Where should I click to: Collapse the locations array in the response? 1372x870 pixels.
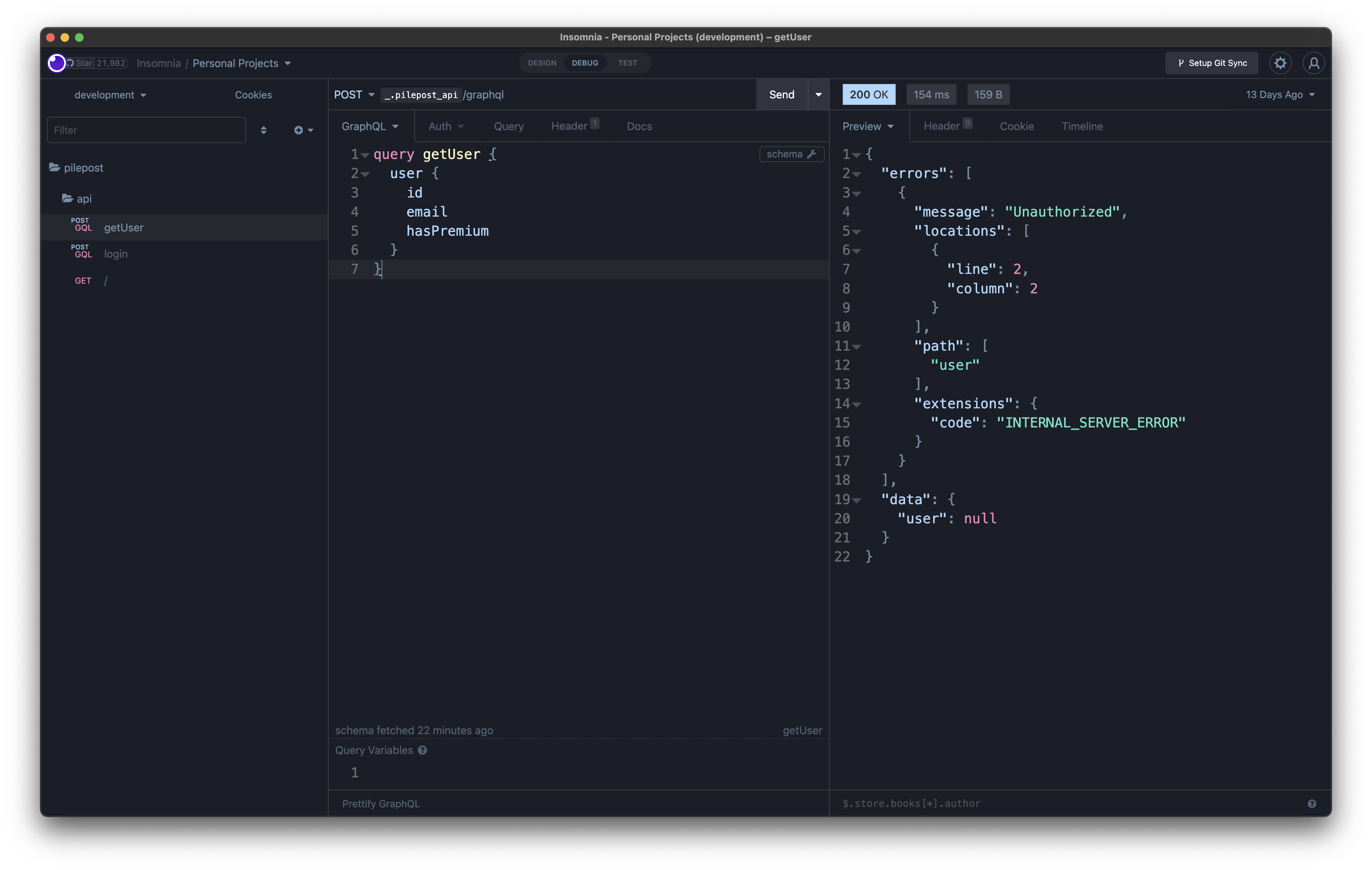856,231
